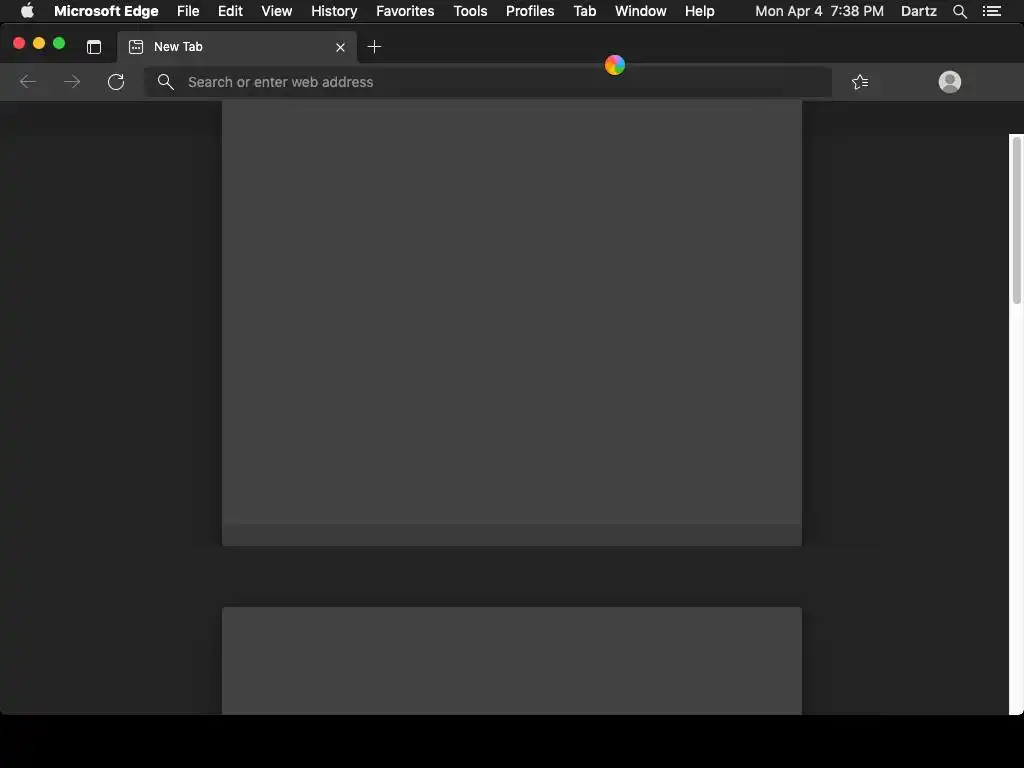Open the View menu
This screenshot has width=1024, height=768.
pos(276,11)
